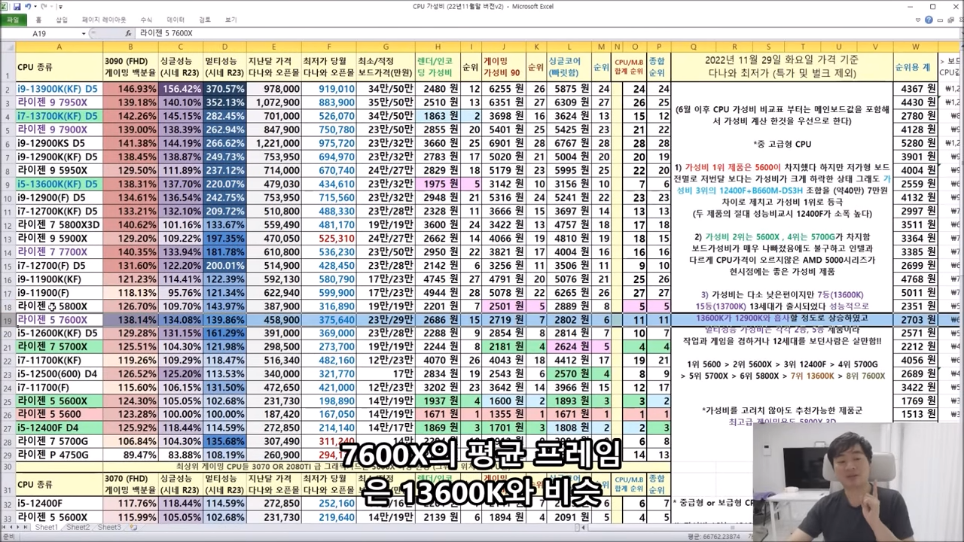964x542 pixels.
Task: Select column W header
Action: (915, 47)
